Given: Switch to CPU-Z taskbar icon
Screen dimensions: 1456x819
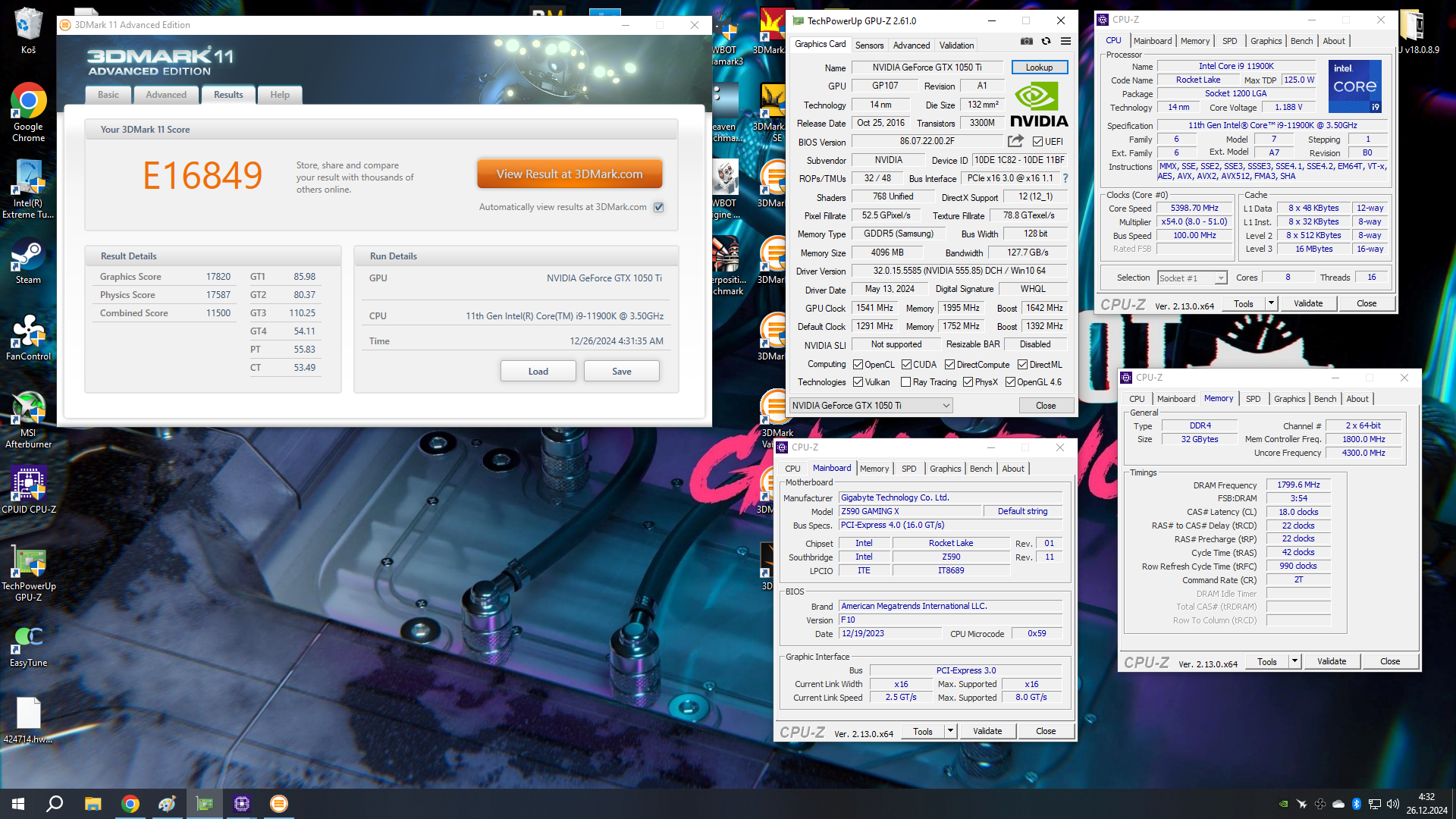Looking at the screenshot, I should 242,804.
